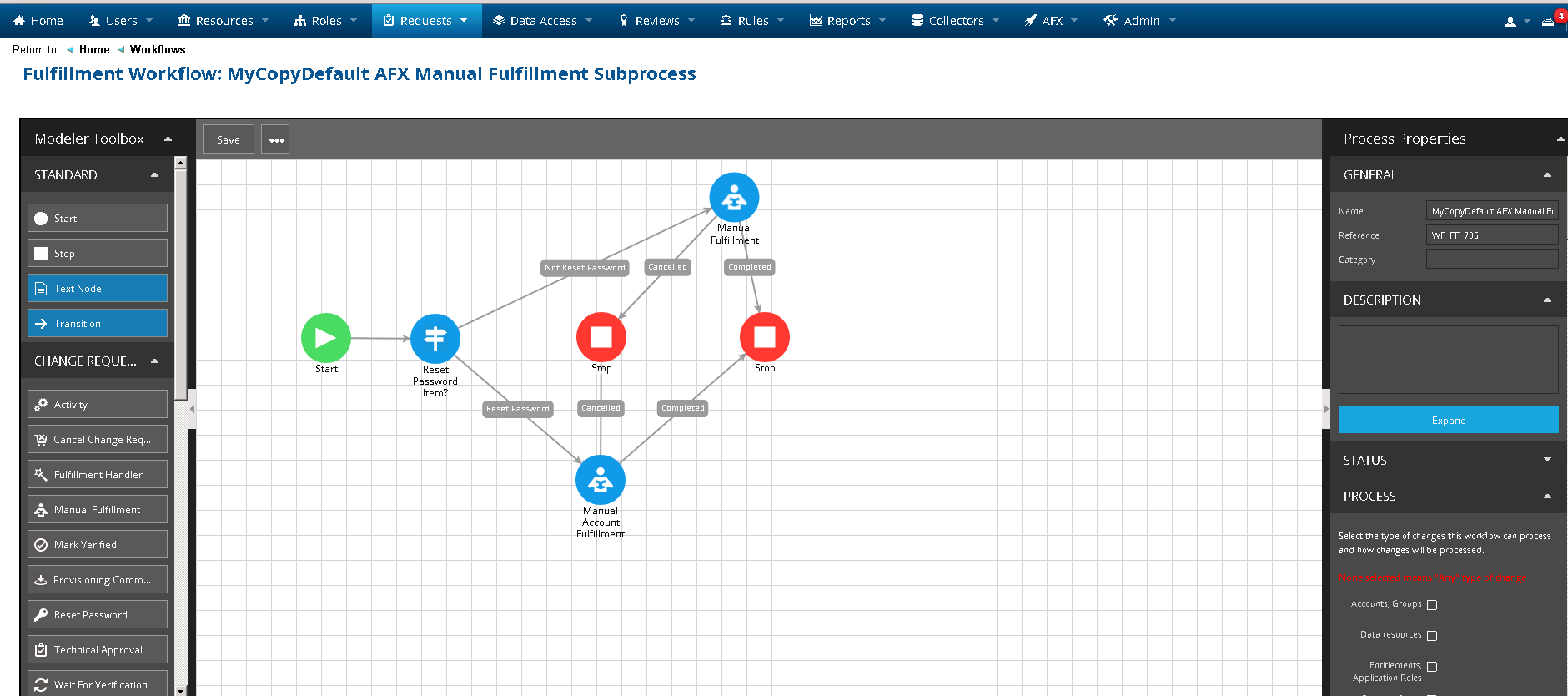
Task: Select the Manual Account Fulfillment node
Action: tap(600, 480)
